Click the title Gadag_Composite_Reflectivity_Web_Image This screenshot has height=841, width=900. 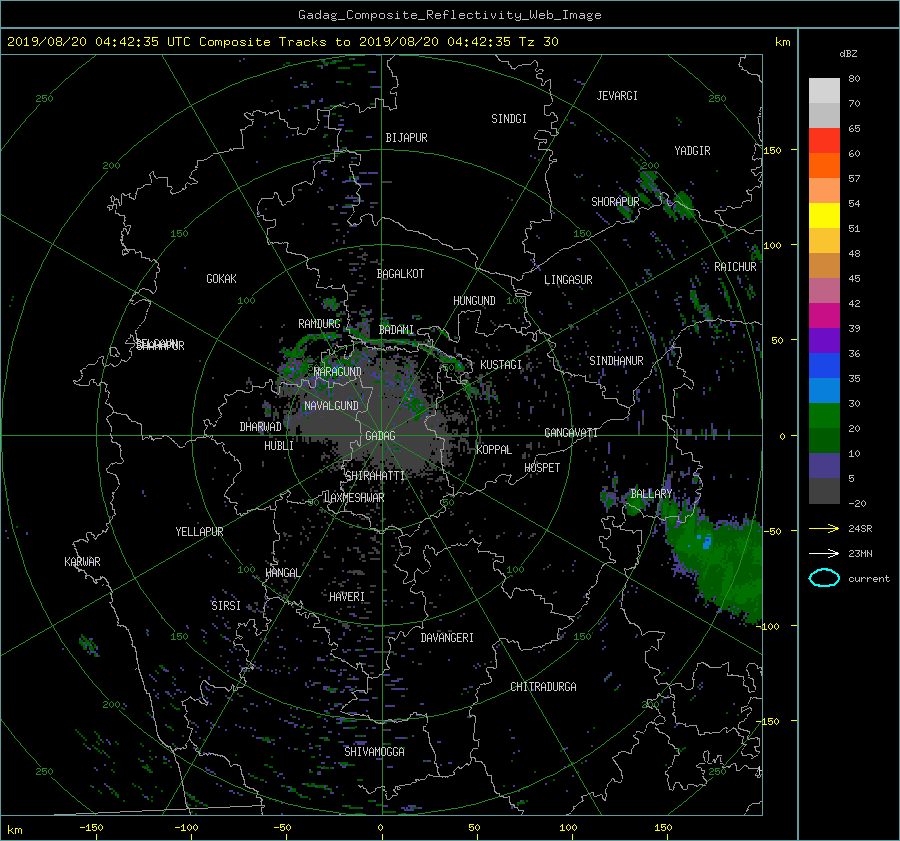click(x=450, y=15)
